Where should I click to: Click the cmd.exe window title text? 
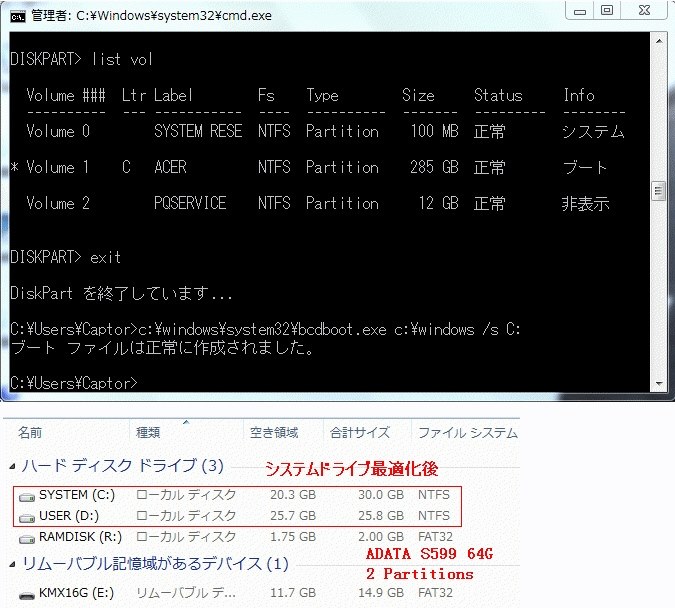click(x=151, y=16)
